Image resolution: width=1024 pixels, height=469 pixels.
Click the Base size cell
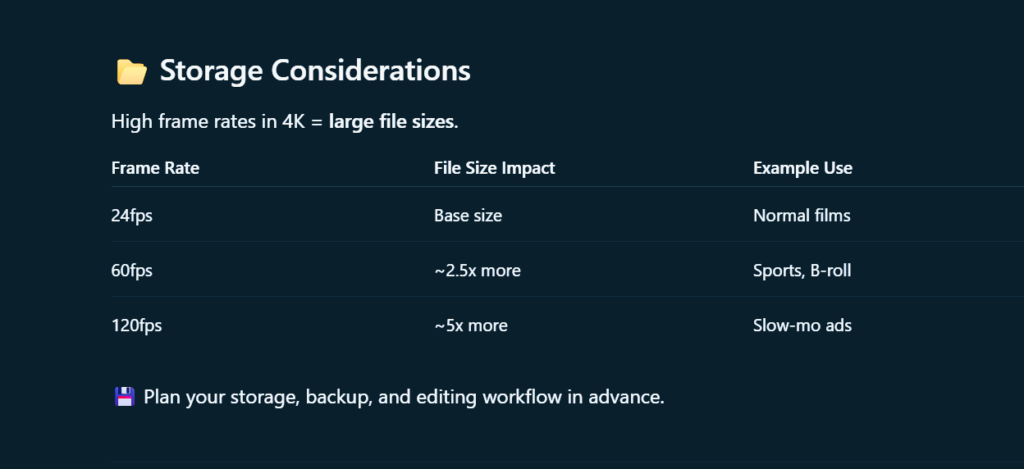(468, 216)
